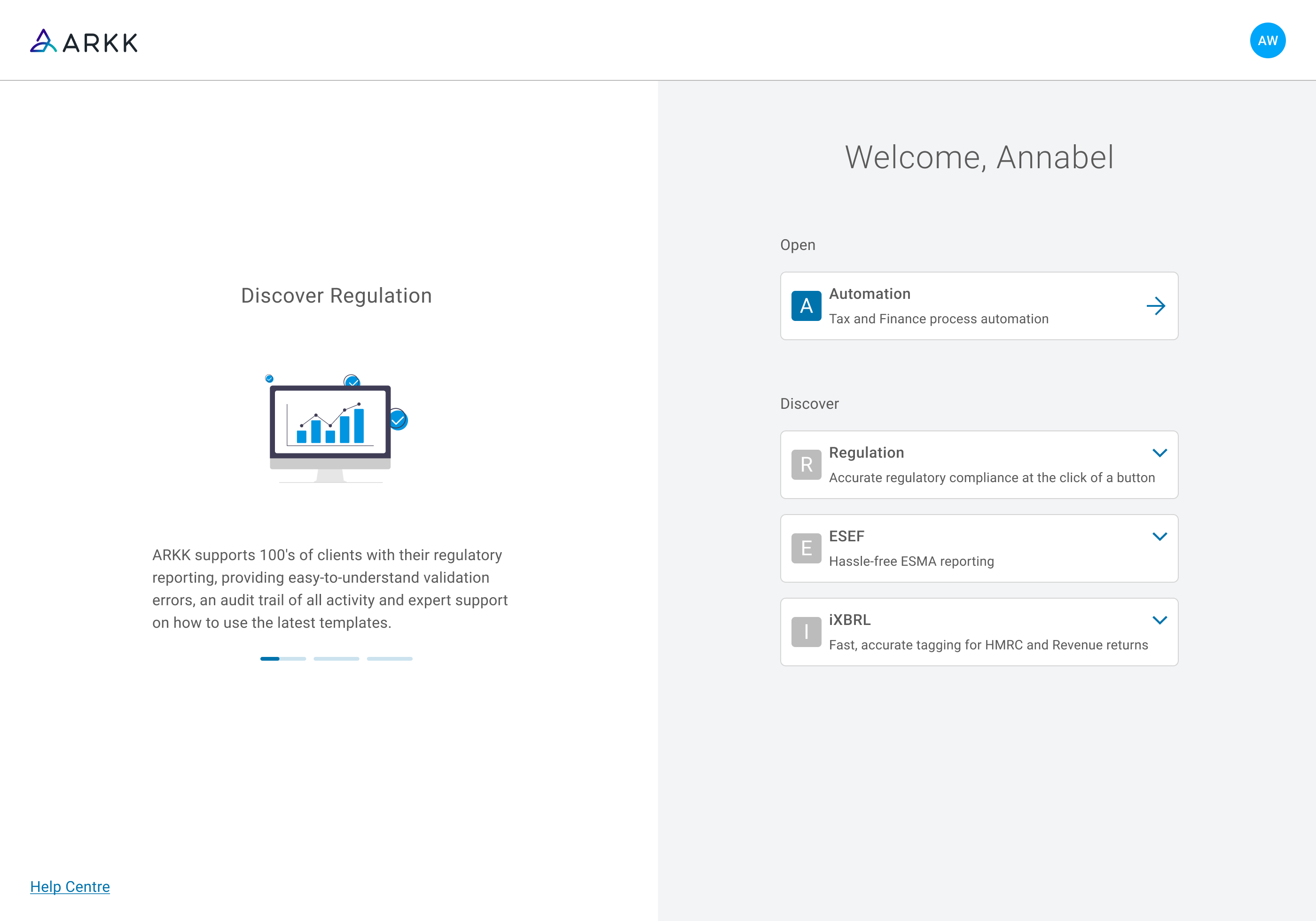
Task: Open the Help Centre link
Action: click(70, 887)
